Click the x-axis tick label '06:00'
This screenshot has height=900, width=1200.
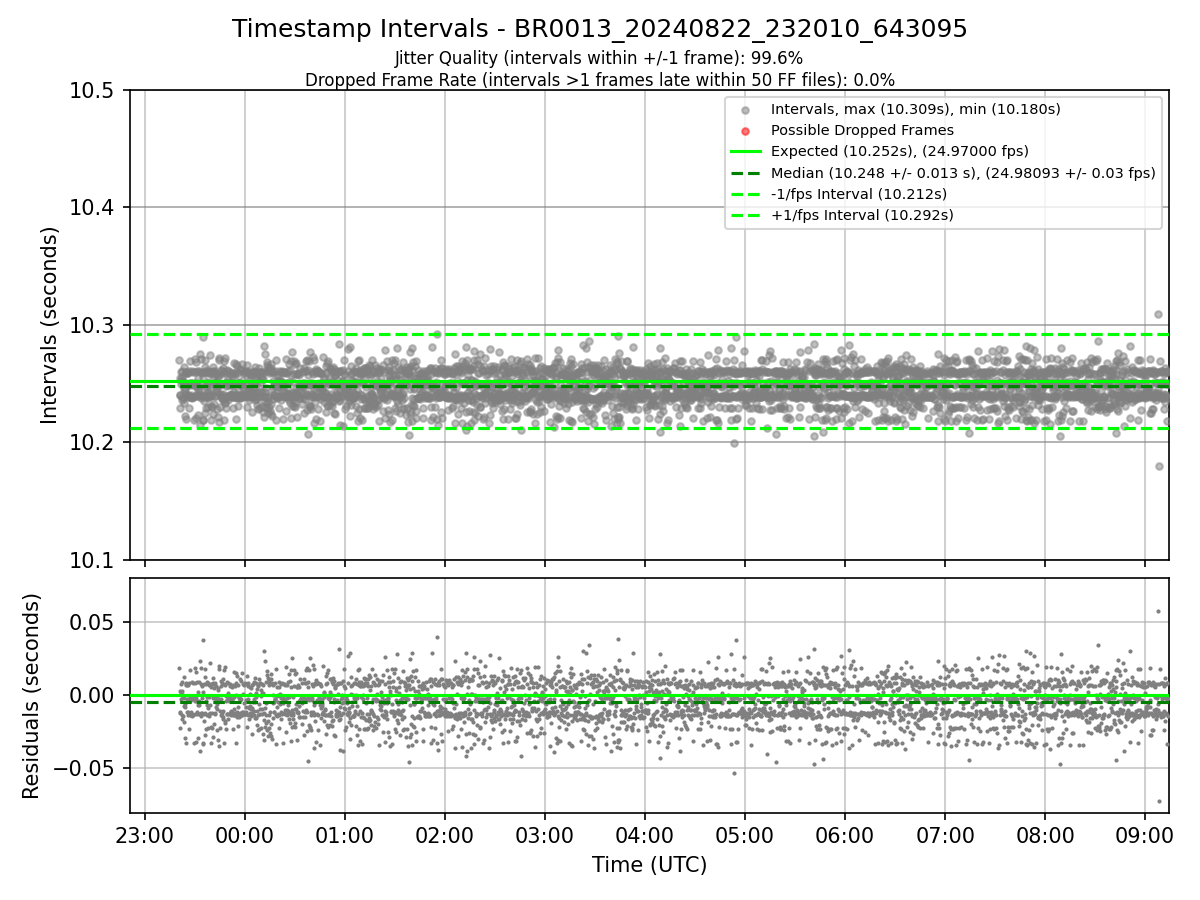point(845,834)
